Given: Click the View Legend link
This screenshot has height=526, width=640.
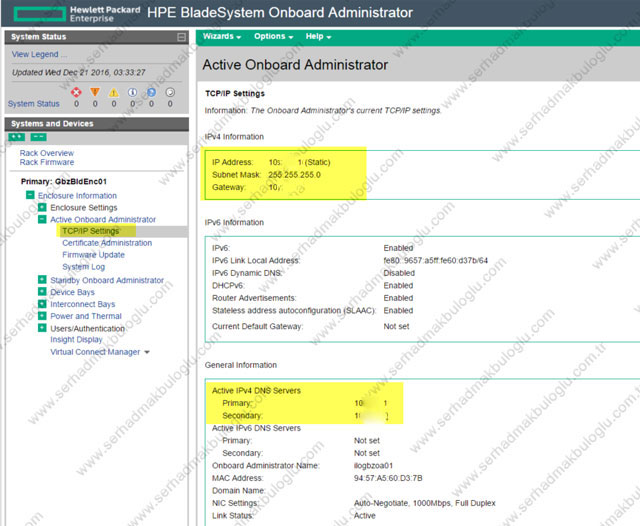Looking at the screenshot, I should 36,55.
